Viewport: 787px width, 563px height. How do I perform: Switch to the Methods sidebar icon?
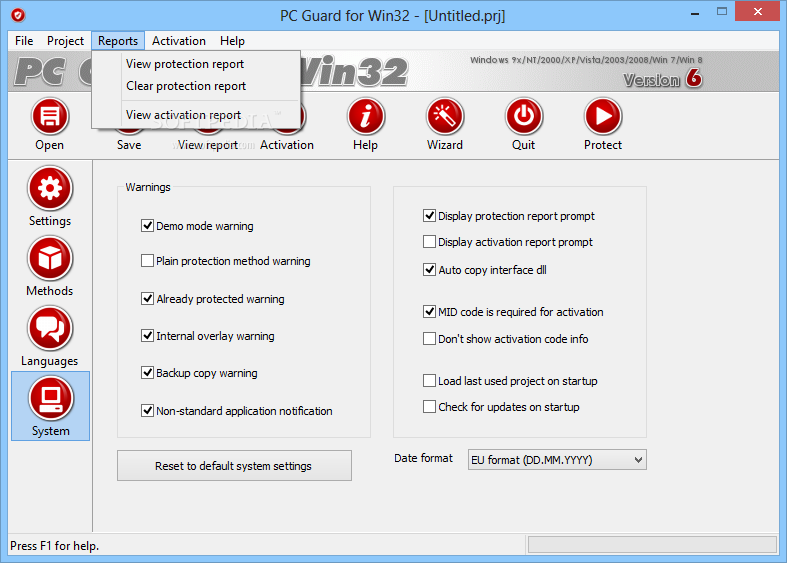click(x=50, y=258)
